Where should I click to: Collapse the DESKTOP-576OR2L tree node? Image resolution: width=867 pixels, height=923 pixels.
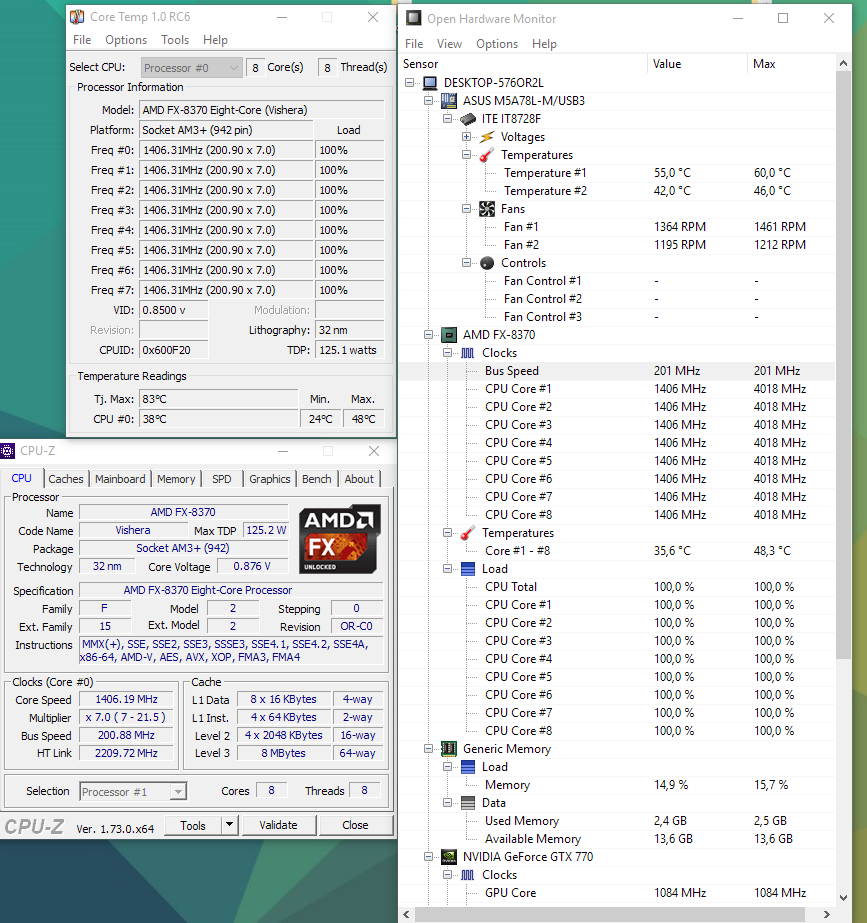coord(410,83)
